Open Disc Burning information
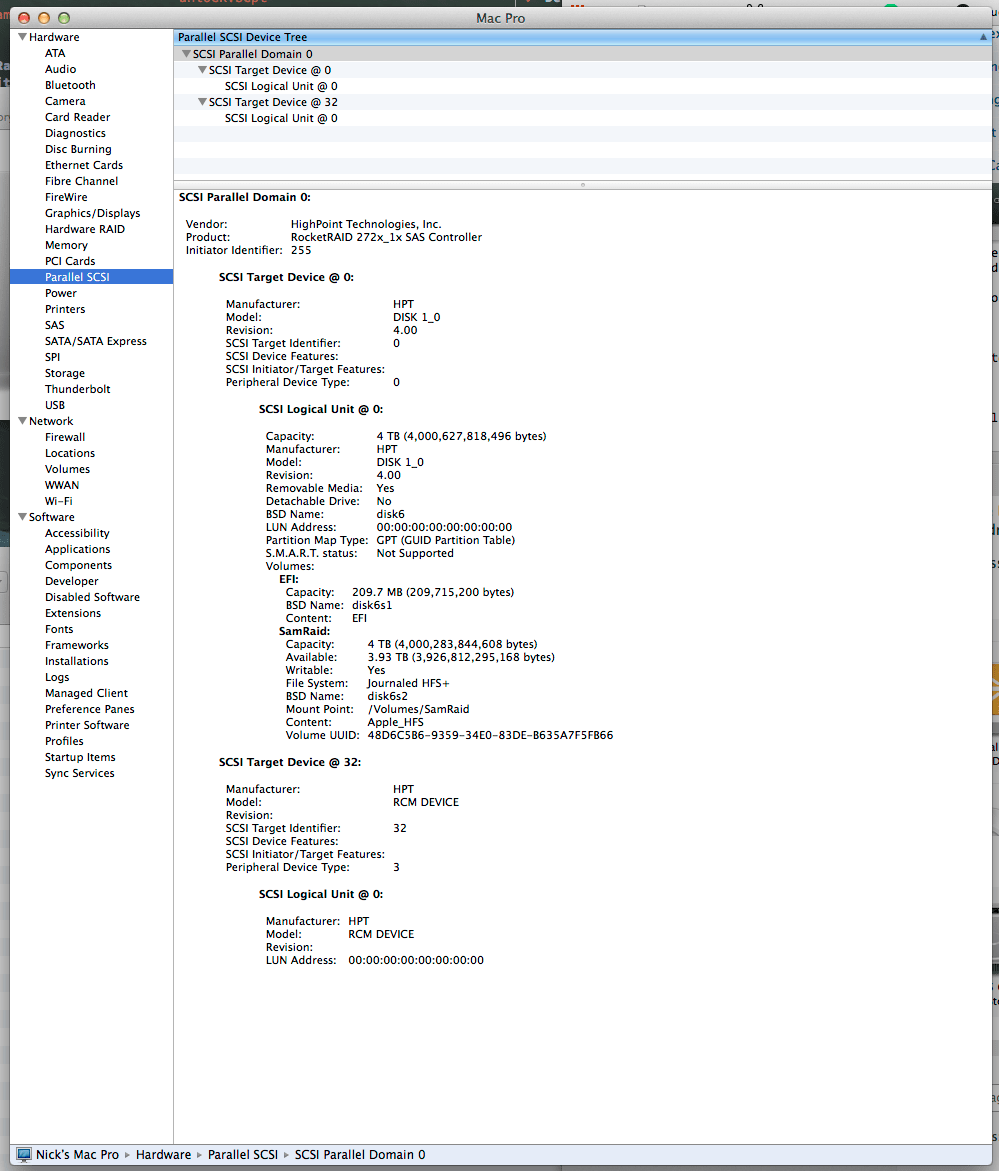 (78, 149)
